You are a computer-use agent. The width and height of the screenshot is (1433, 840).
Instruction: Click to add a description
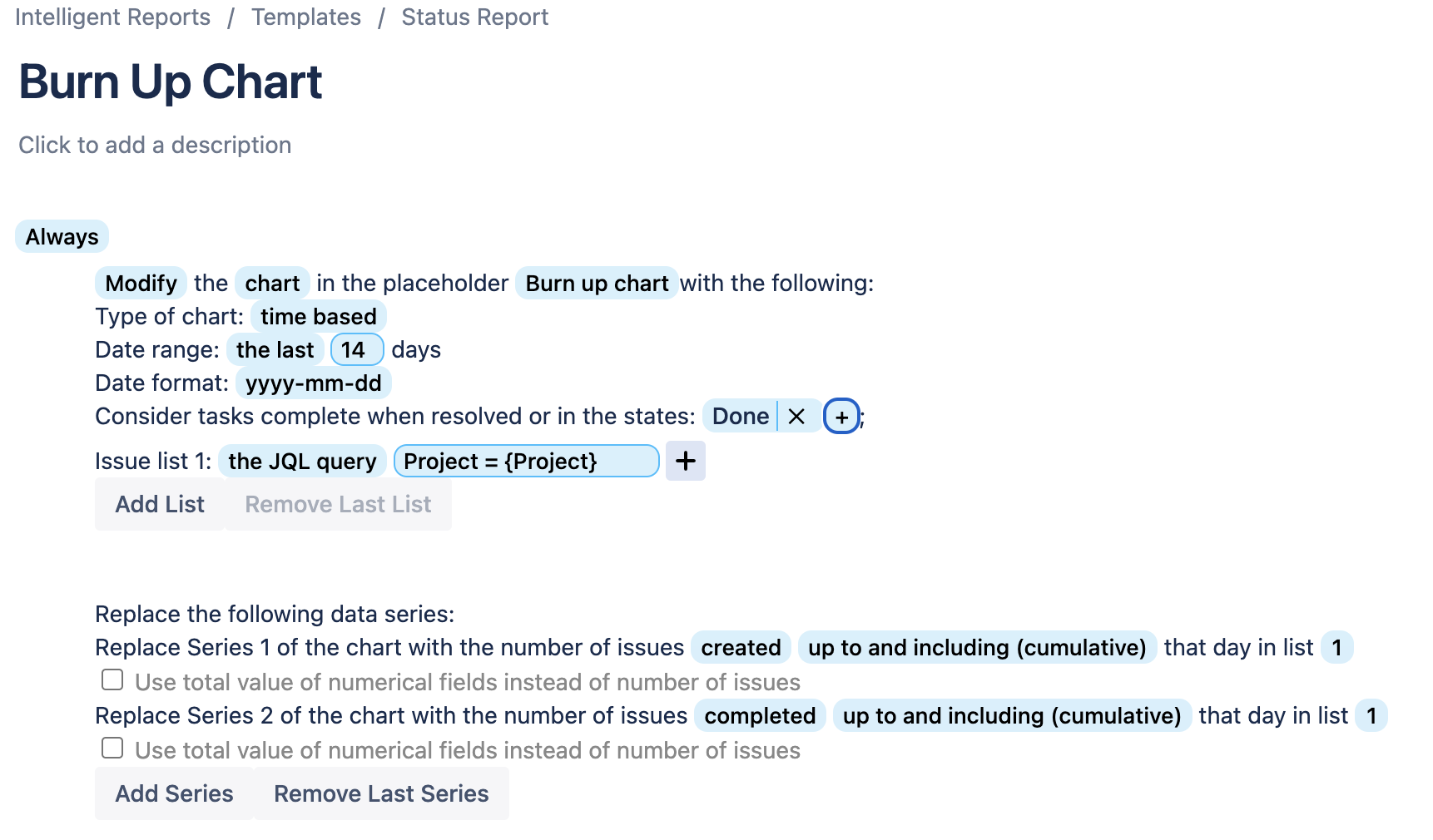coord(155,145)
